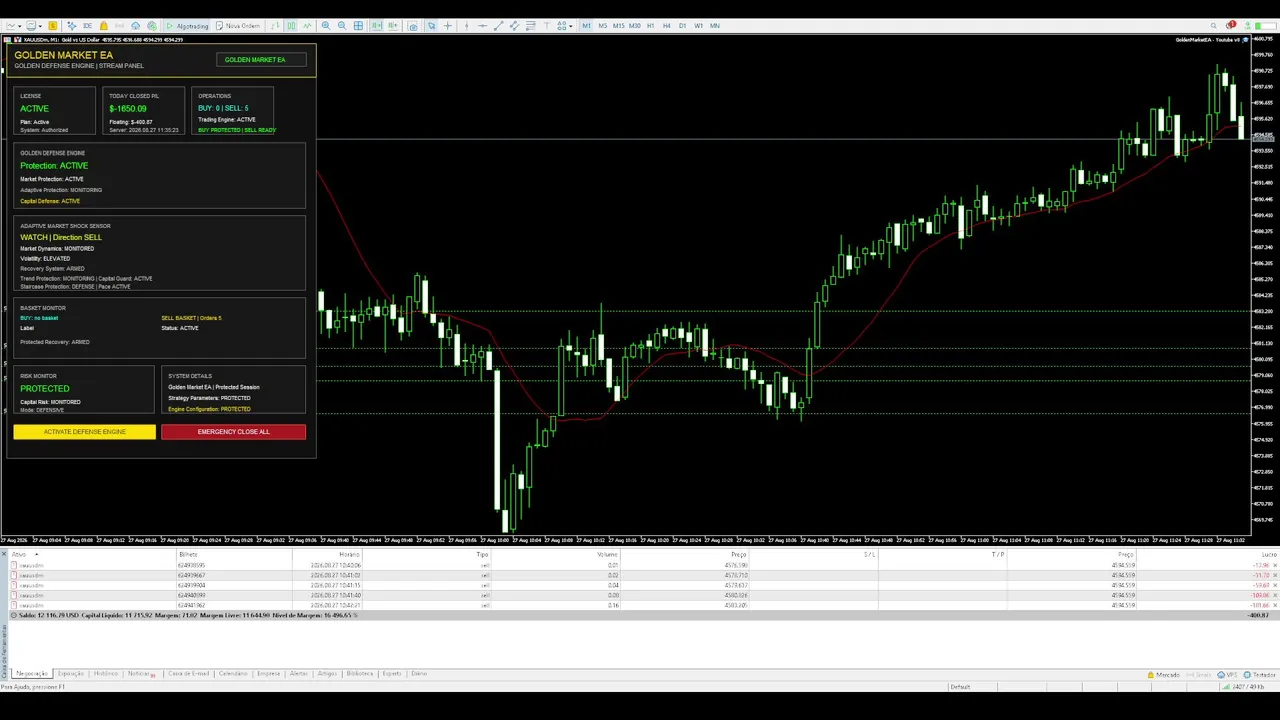Open Mercado from the bottom bar
1280x720 pixels.
click(x=1163, y=675)
